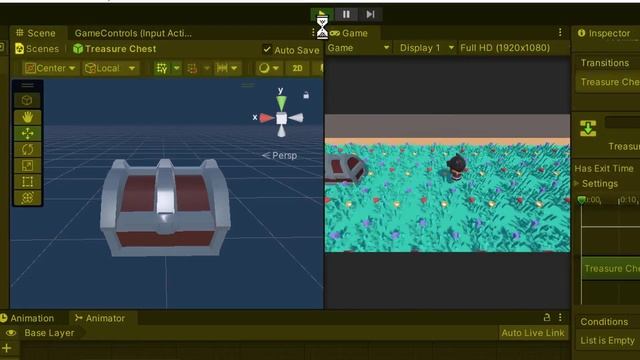Switch to the Inspector tab
The height and width of the screenshot is (360, 640).
[x=604, y=33]
